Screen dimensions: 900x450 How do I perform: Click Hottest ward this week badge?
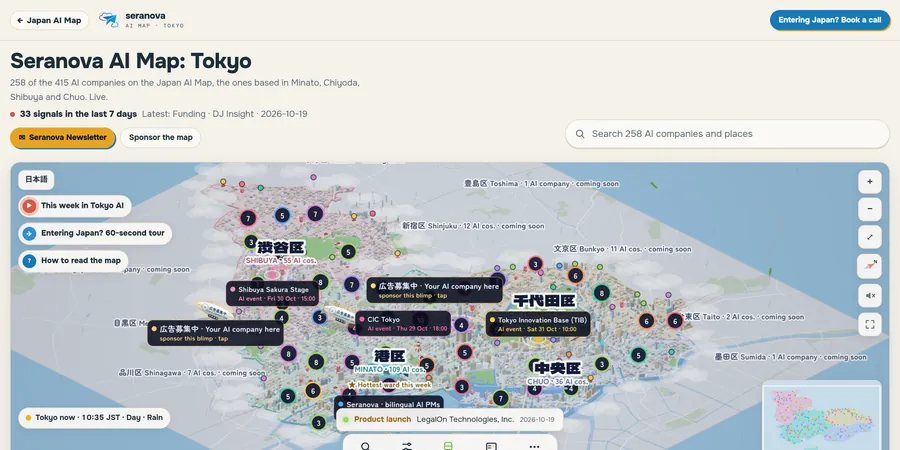390,385
